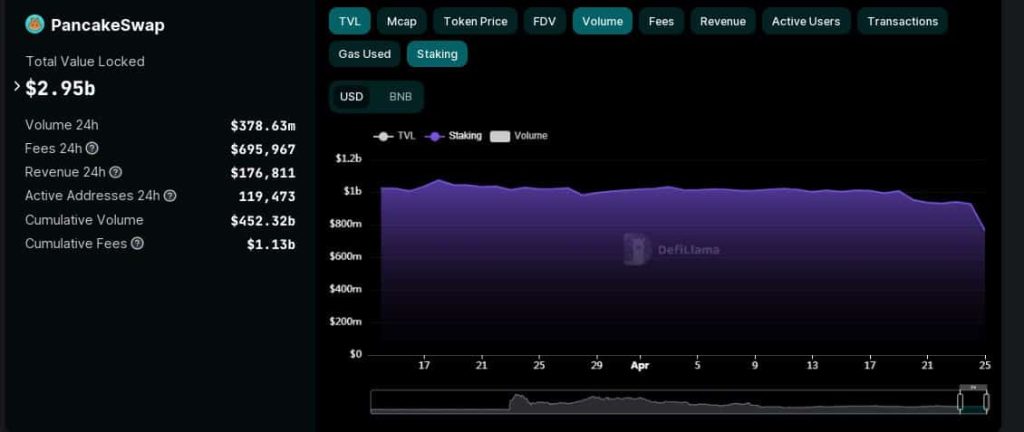The height and width of the screenshot is (432, 1024).
Task: Click the PancakeSwap logo icon
Action: 35,24
